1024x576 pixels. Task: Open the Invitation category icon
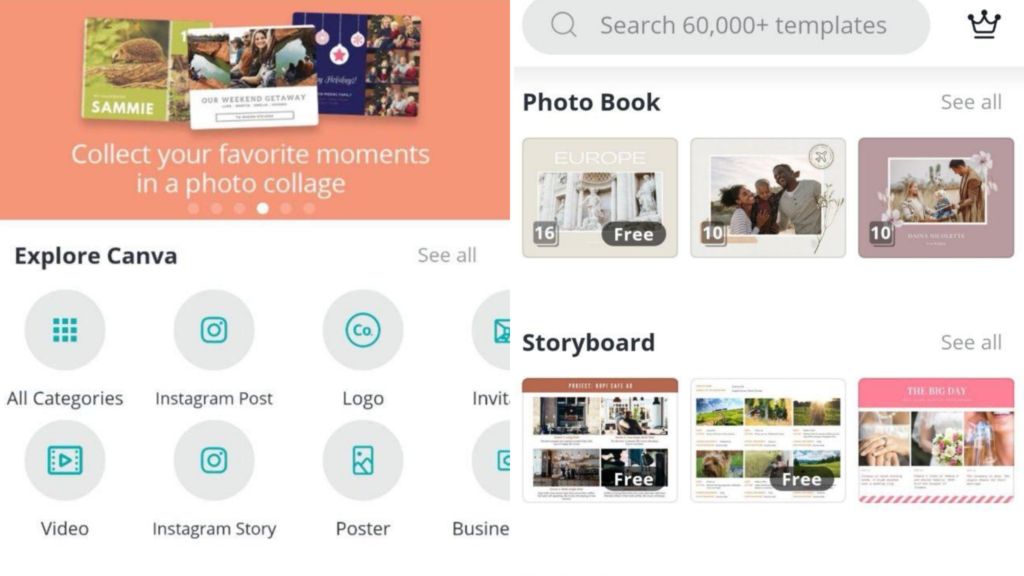491,330
